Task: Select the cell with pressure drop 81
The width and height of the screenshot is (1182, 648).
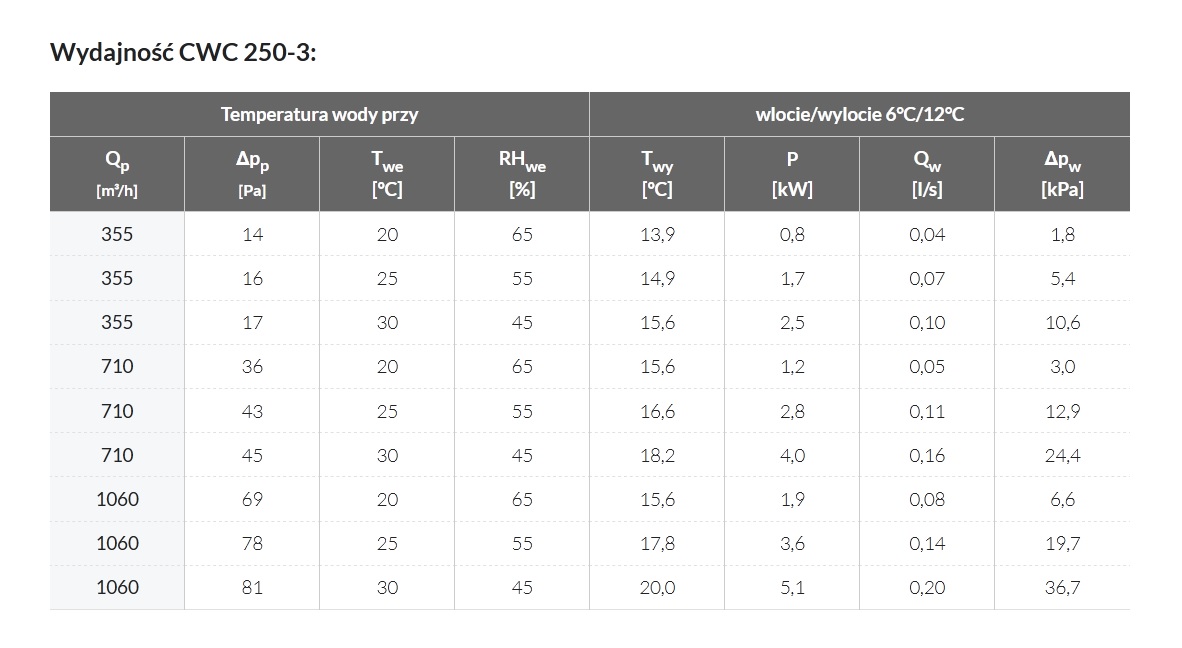Action: coord(252,587)
